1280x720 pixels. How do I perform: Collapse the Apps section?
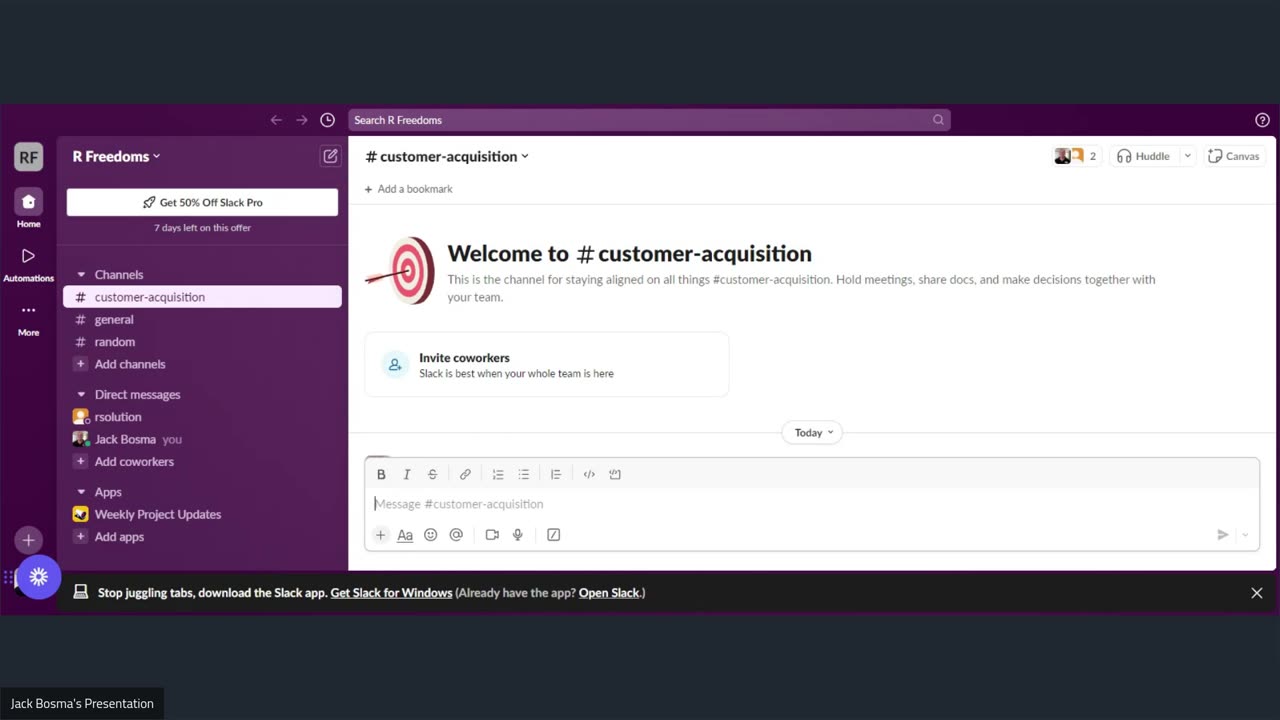[81, 492]
